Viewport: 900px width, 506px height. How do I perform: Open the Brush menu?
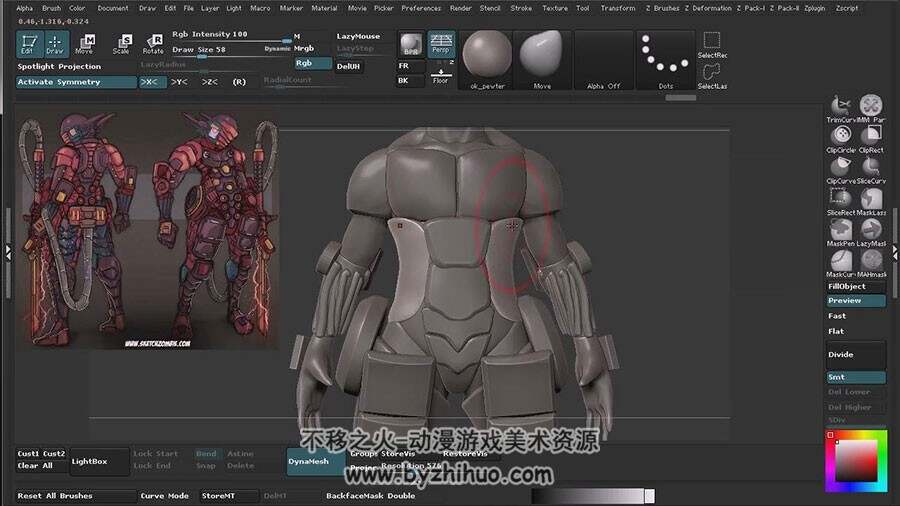point(52,8)
